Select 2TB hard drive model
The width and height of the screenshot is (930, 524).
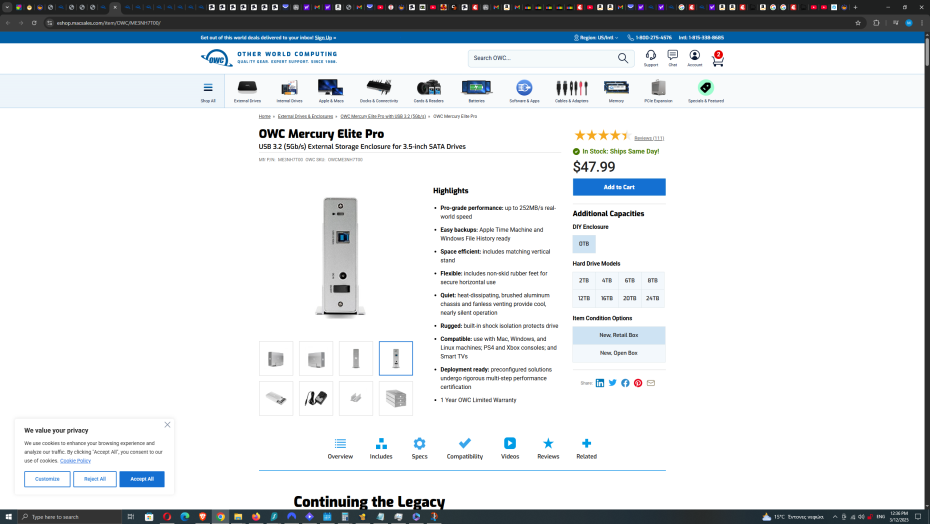click(584, 281)
